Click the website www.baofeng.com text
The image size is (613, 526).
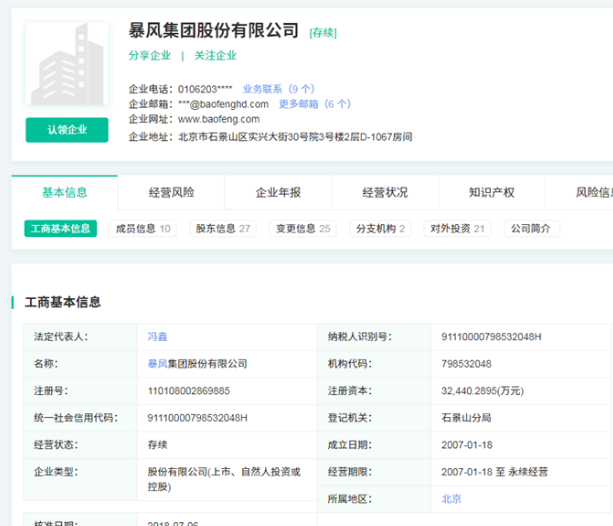click(x=219, y=119)
